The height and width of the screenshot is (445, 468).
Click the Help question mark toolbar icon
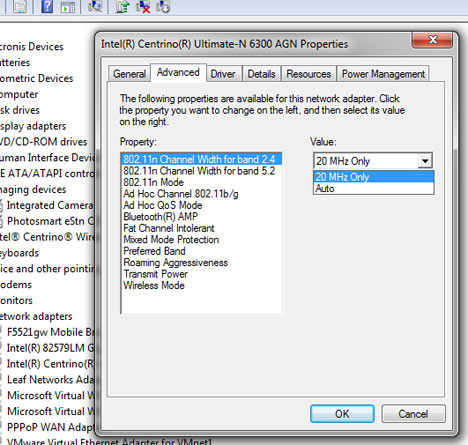pos(47,6)
